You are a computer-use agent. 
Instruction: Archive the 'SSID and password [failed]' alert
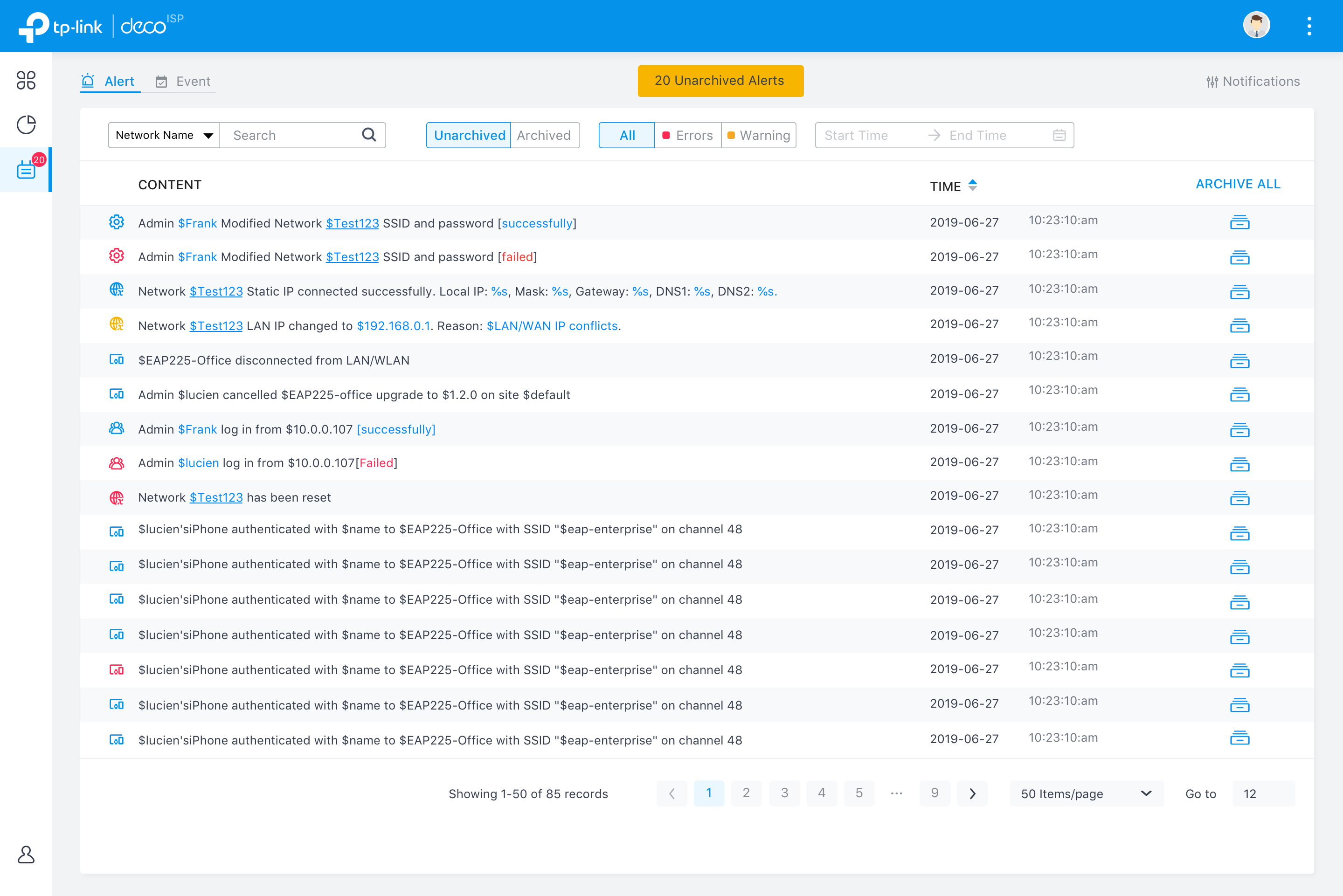[x=1239, y=258]
